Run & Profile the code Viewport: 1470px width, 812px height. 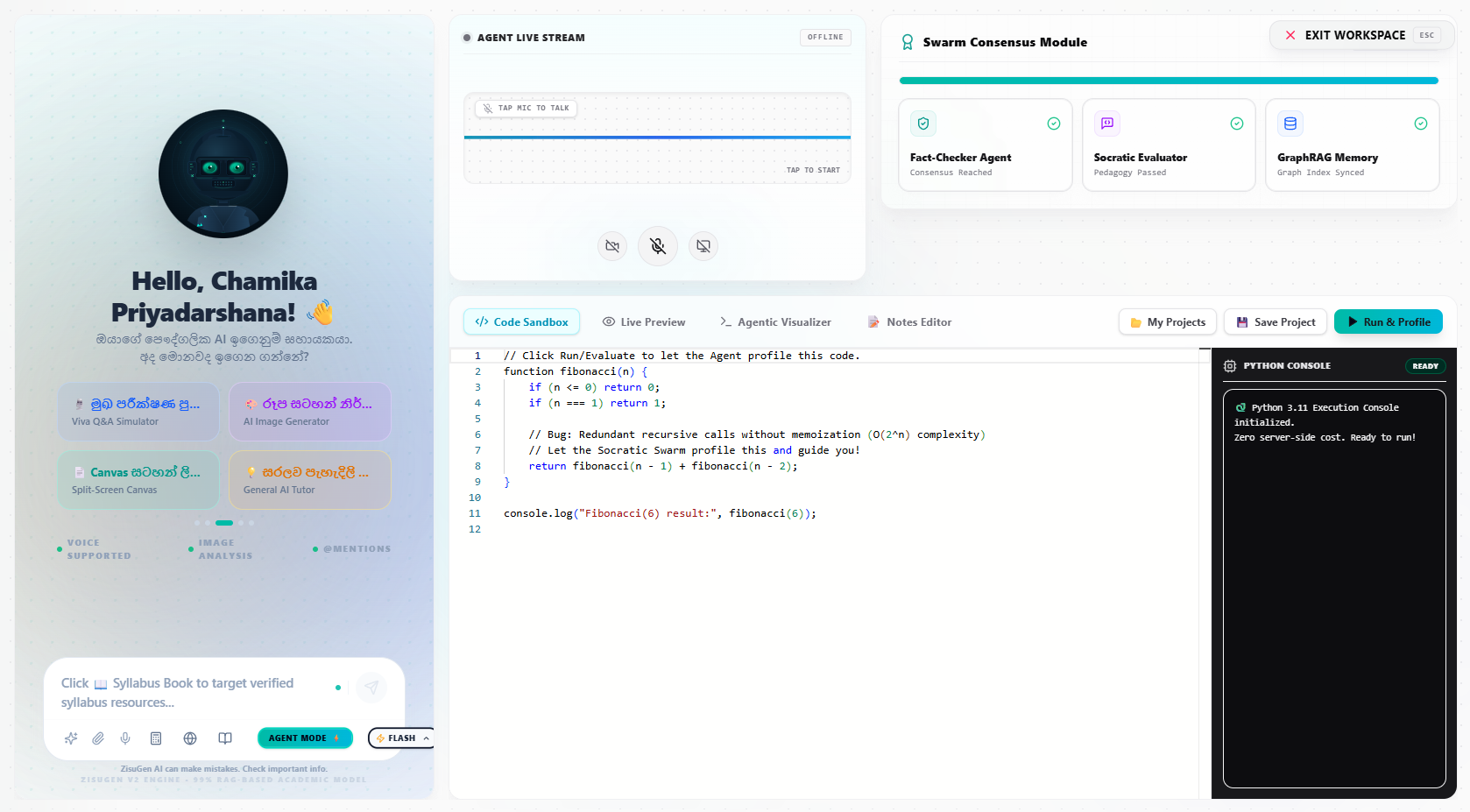click(1389, 322)
